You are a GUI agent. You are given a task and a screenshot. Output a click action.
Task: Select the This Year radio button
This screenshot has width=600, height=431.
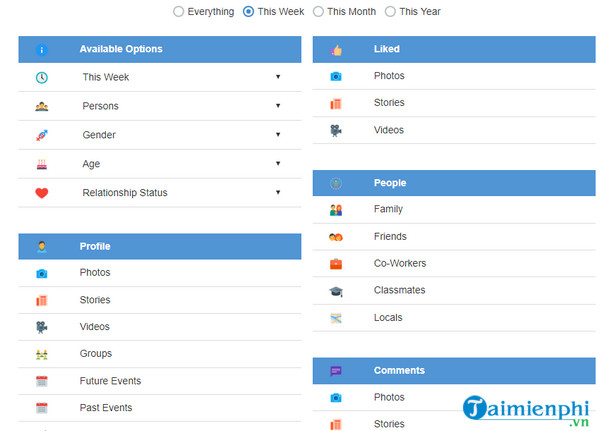(391, 12)
